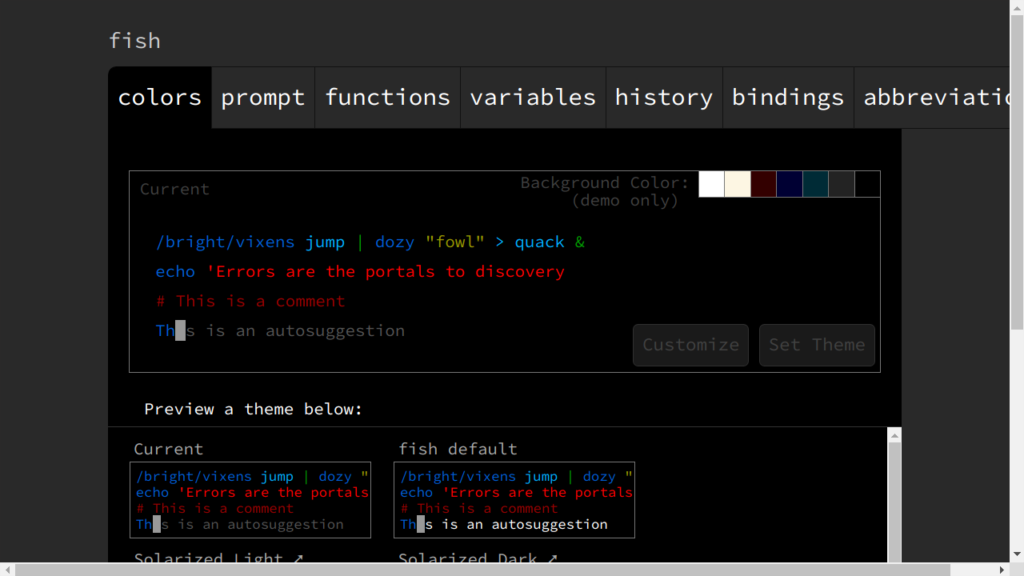This screenshot has height=576, width=1024.
Task: Click the Customize button
Action: point(690,345)
